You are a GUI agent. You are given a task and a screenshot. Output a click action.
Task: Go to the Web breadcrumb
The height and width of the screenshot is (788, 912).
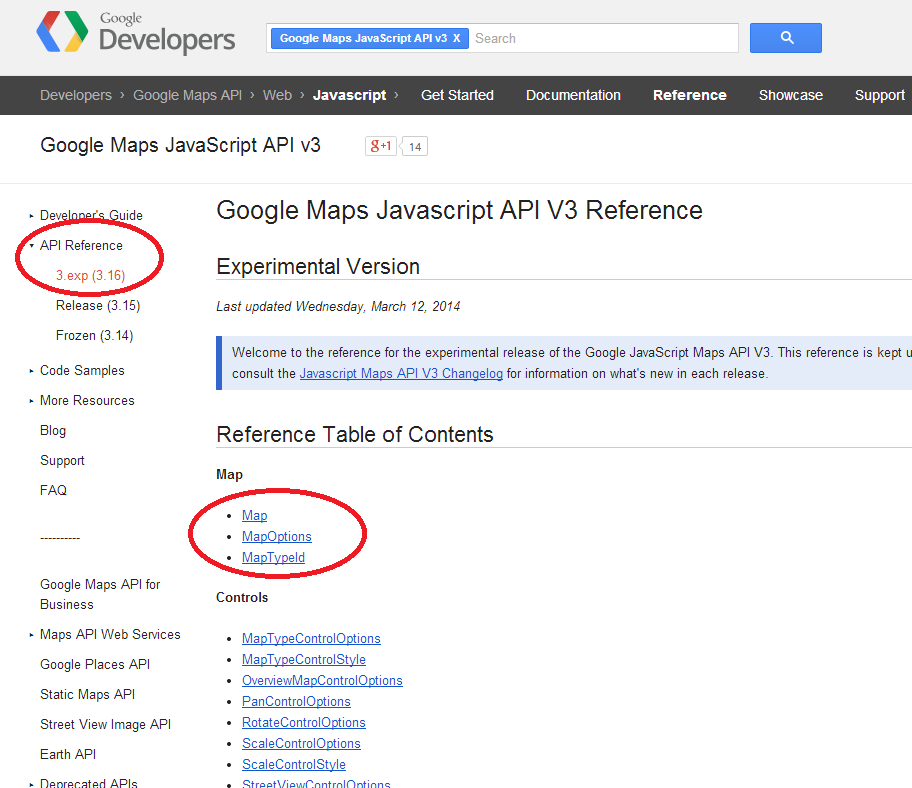click(277, 95)
